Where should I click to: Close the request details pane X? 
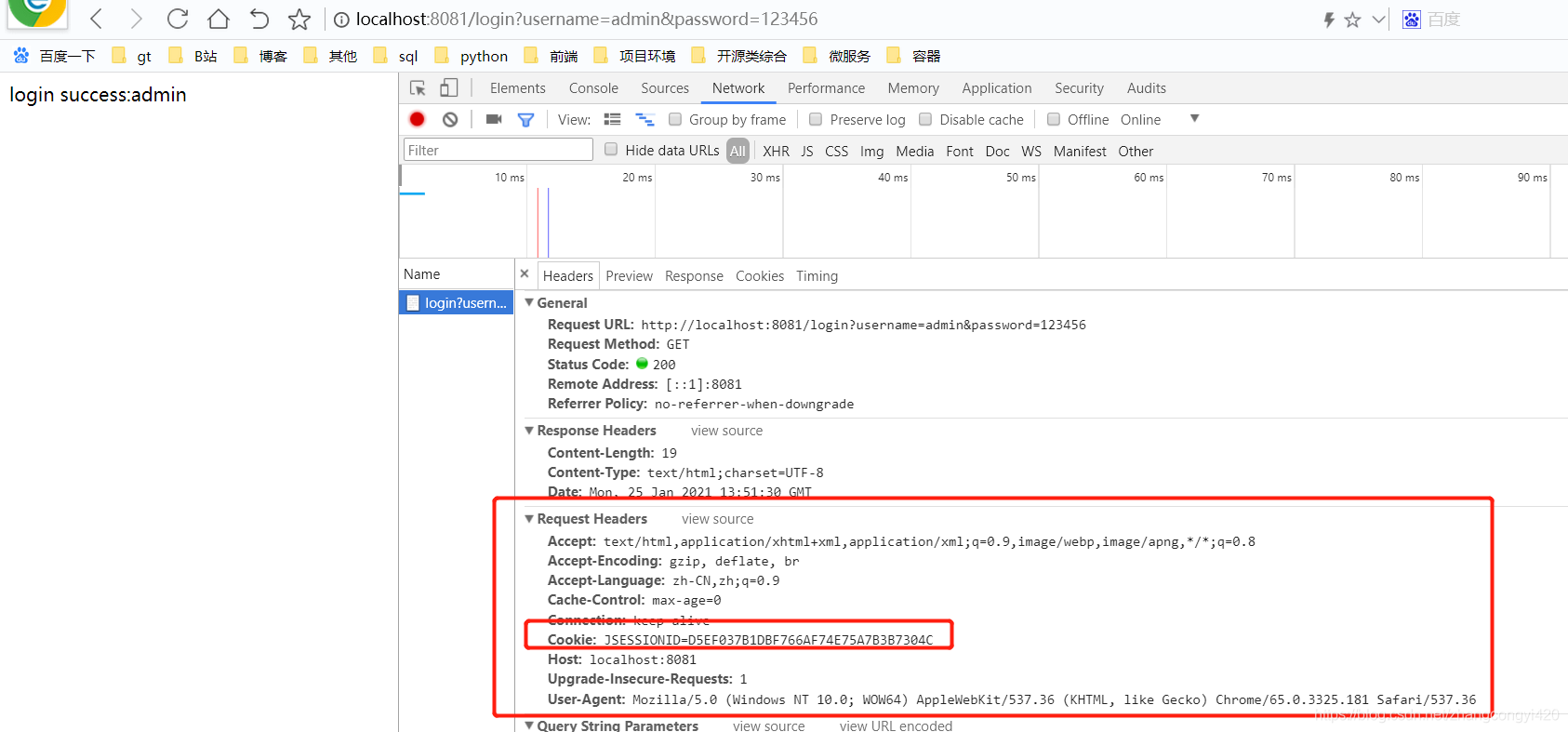pyautogui.click(x=525, y=273)
